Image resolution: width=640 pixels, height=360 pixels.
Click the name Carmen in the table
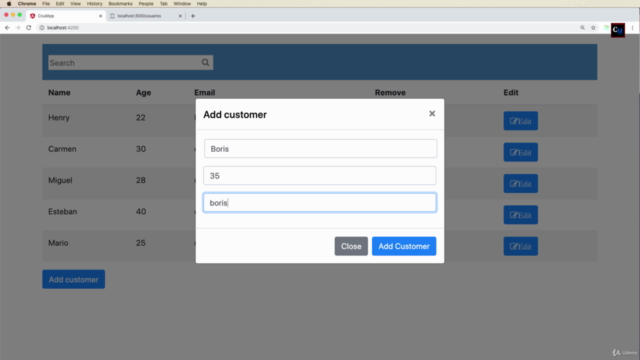62,149
